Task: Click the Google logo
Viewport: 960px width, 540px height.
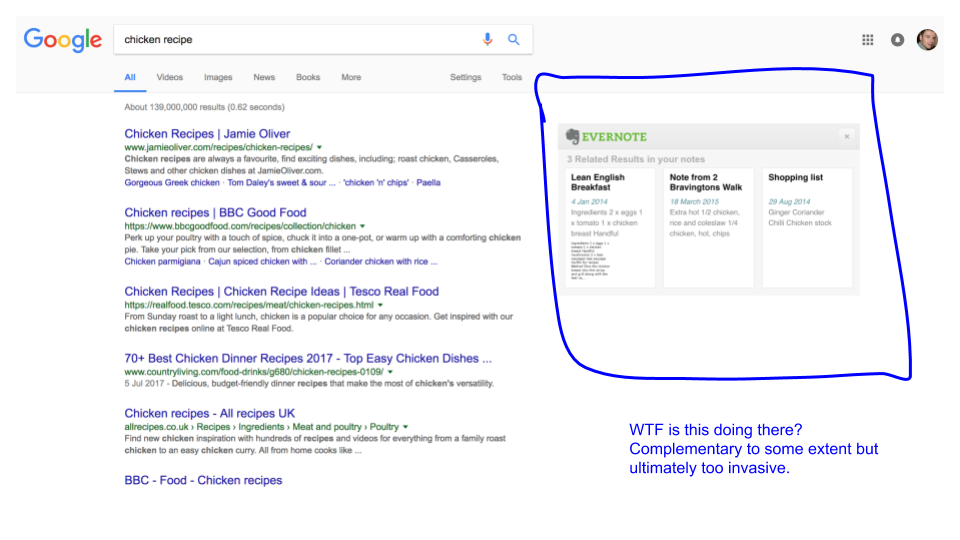Action: point(62,40)
